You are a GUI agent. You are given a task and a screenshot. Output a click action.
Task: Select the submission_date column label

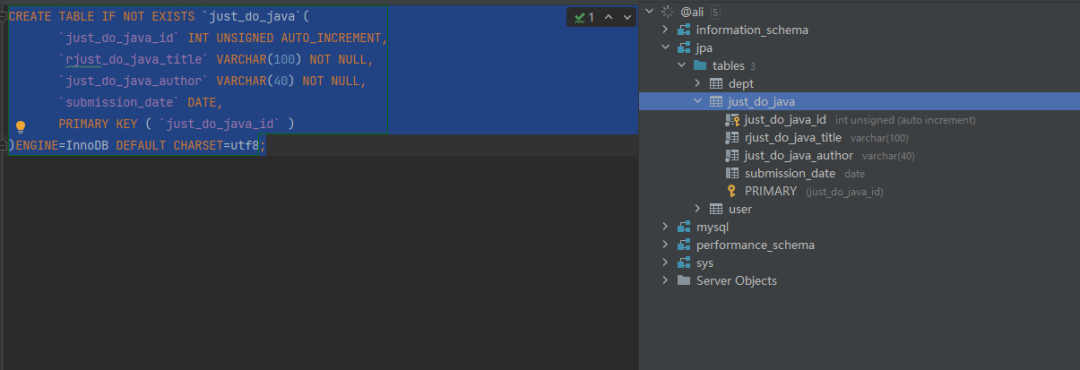790,174
